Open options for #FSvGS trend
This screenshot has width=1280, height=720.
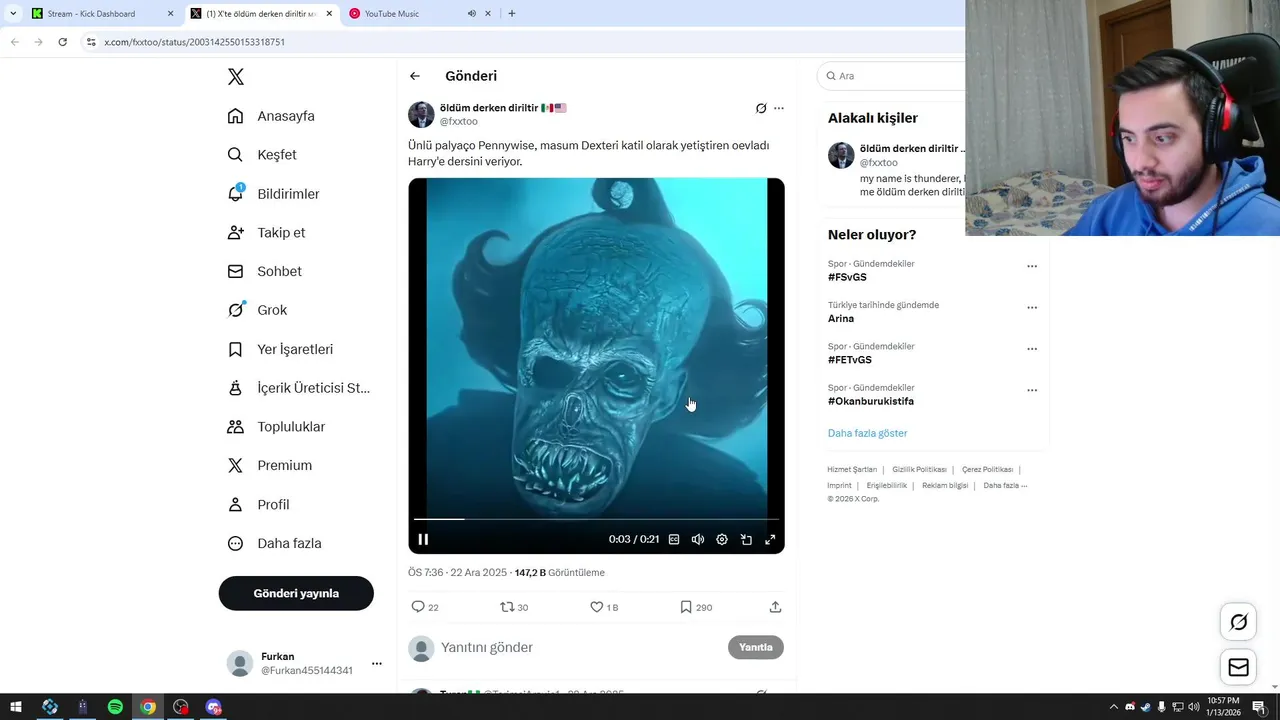1032,266
